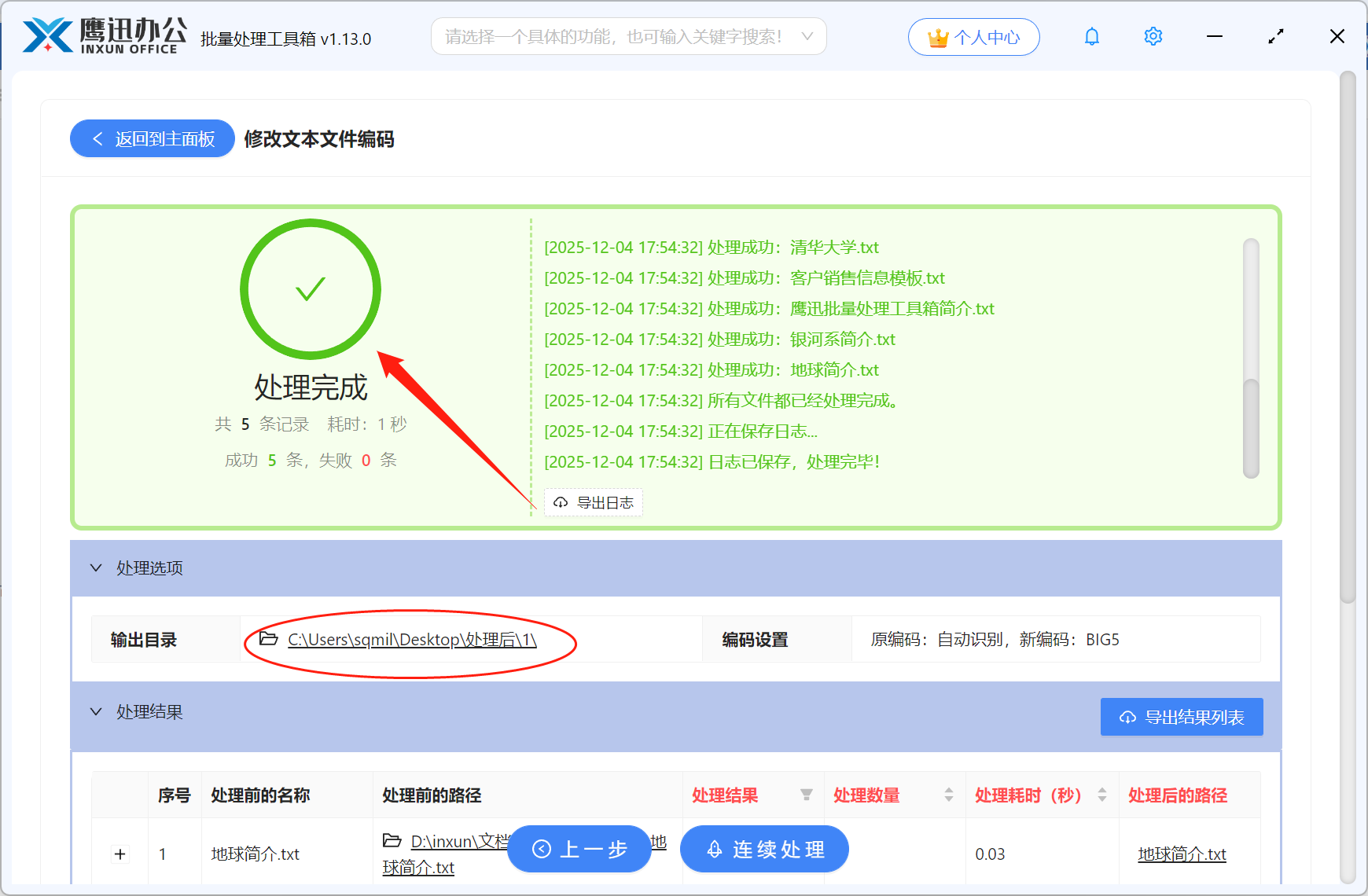Expand row 1 with the plus button
The image size is (1368, 896).
tap(120, 854)
